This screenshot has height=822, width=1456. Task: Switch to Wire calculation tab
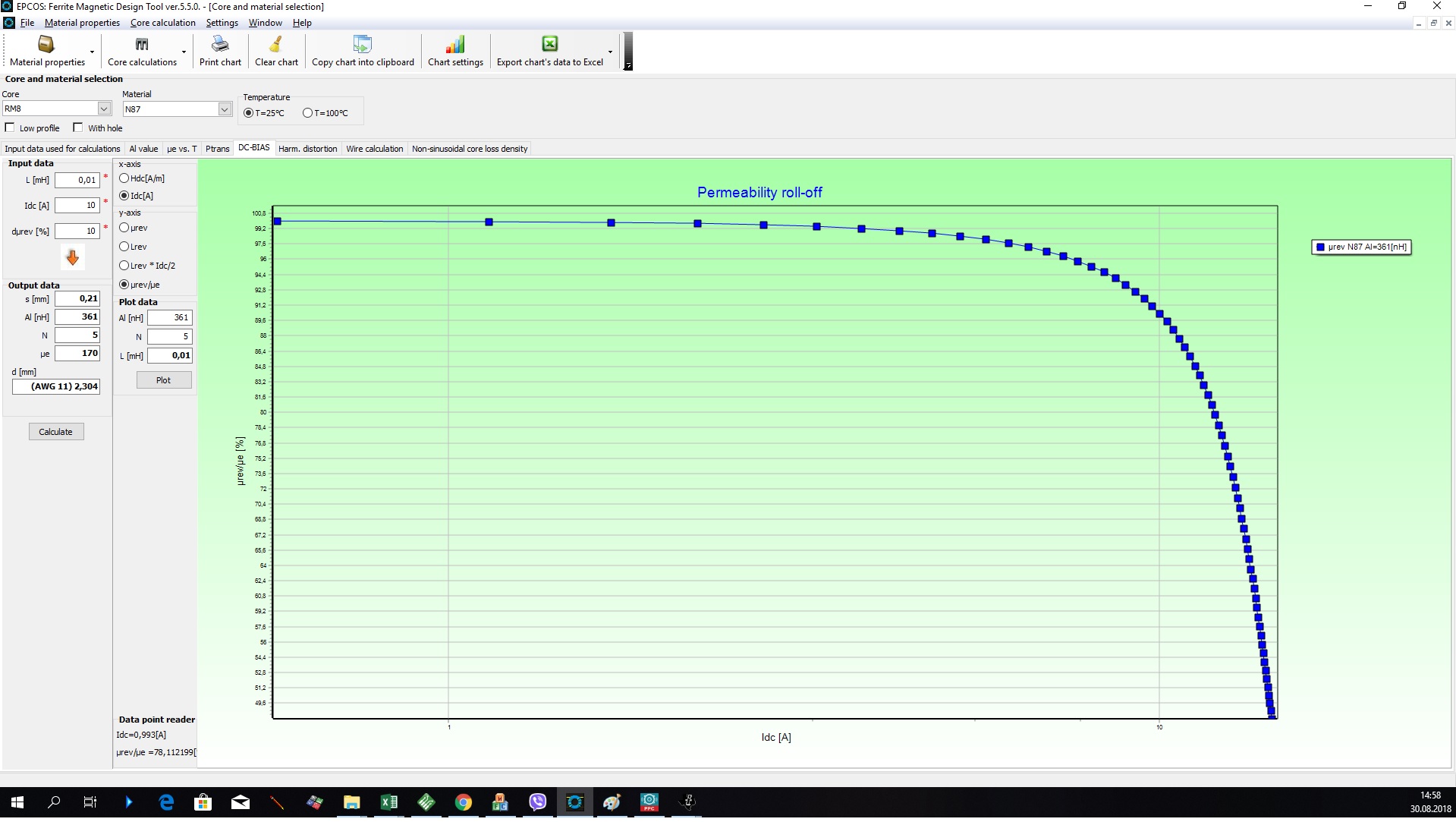(x=375, y=149)
